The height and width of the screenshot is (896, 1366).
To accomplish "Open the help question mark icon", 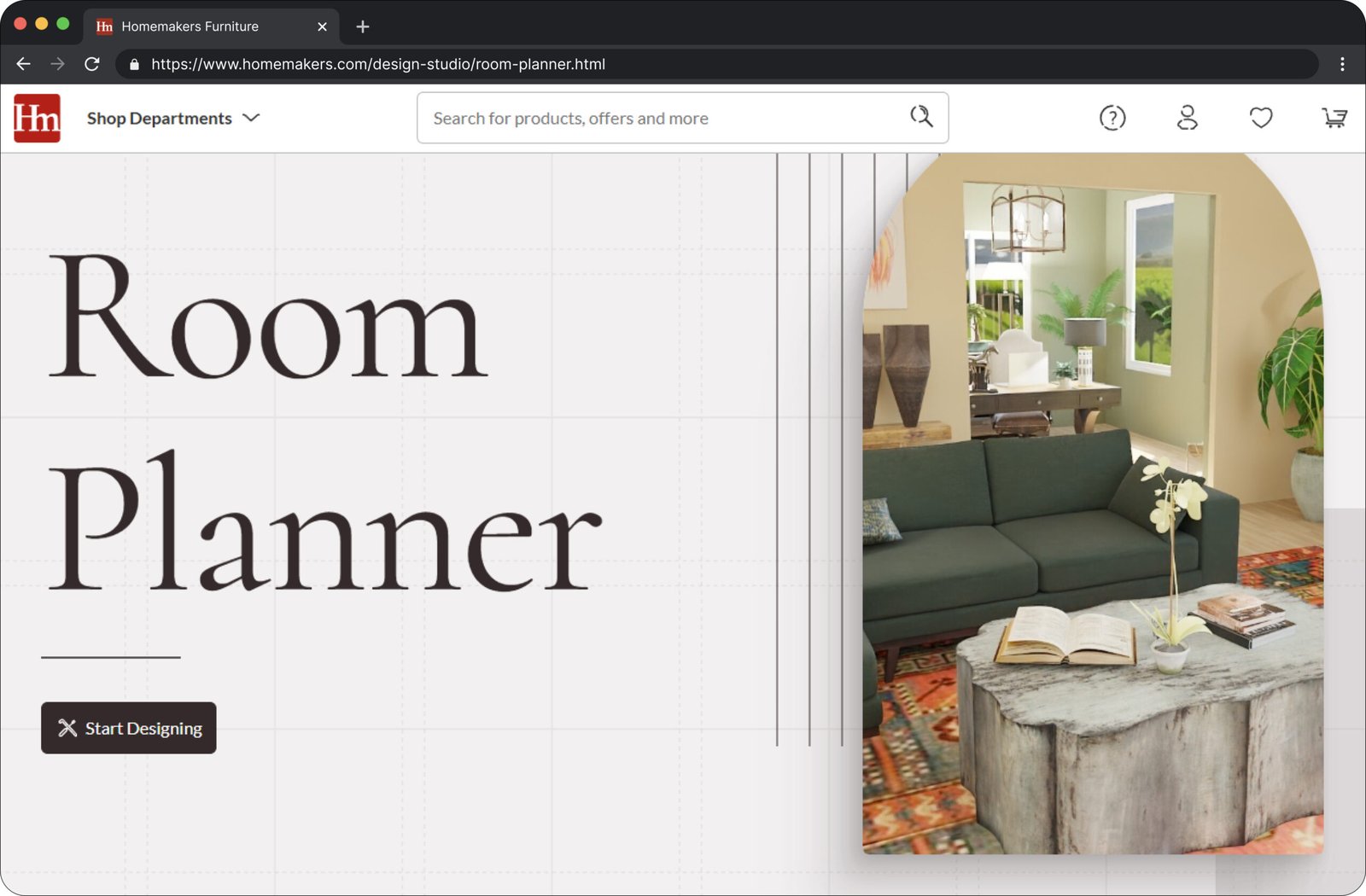I will click(x=1112, y=118).
